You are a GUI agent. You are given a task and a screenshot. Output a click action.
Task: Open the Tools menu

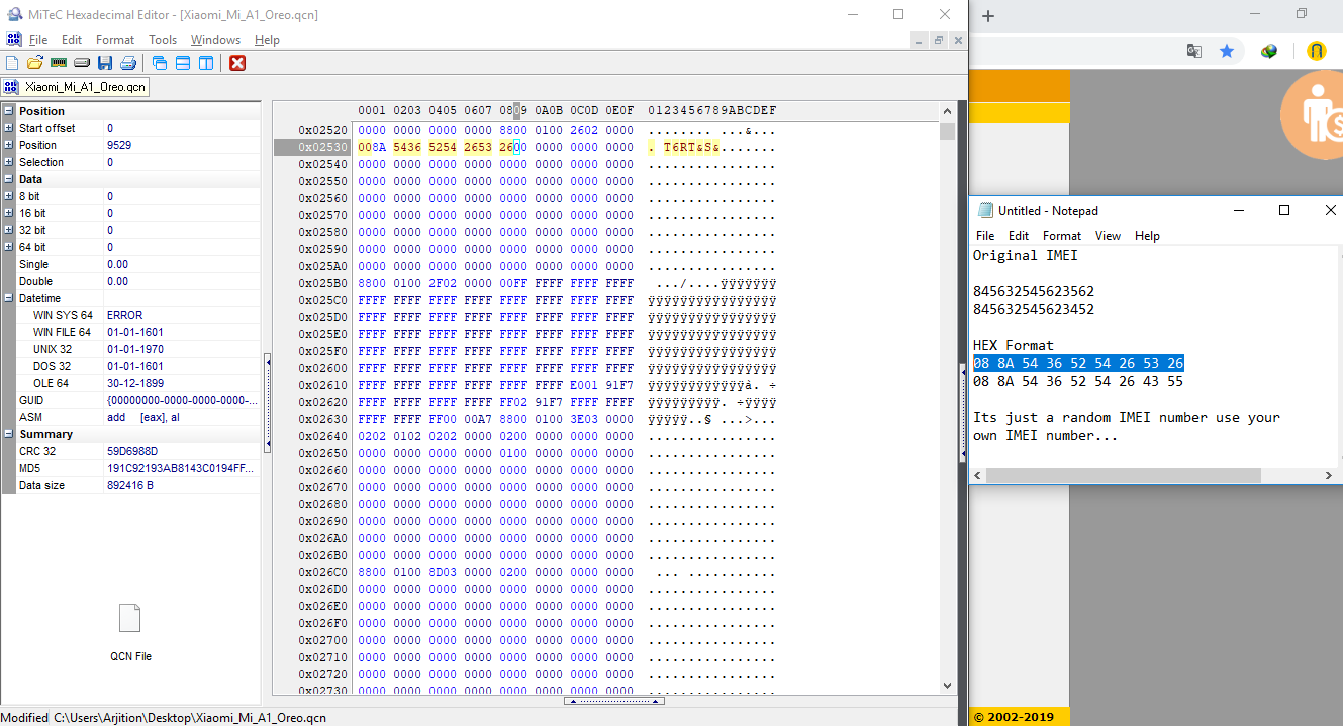[x=163, y=40]
